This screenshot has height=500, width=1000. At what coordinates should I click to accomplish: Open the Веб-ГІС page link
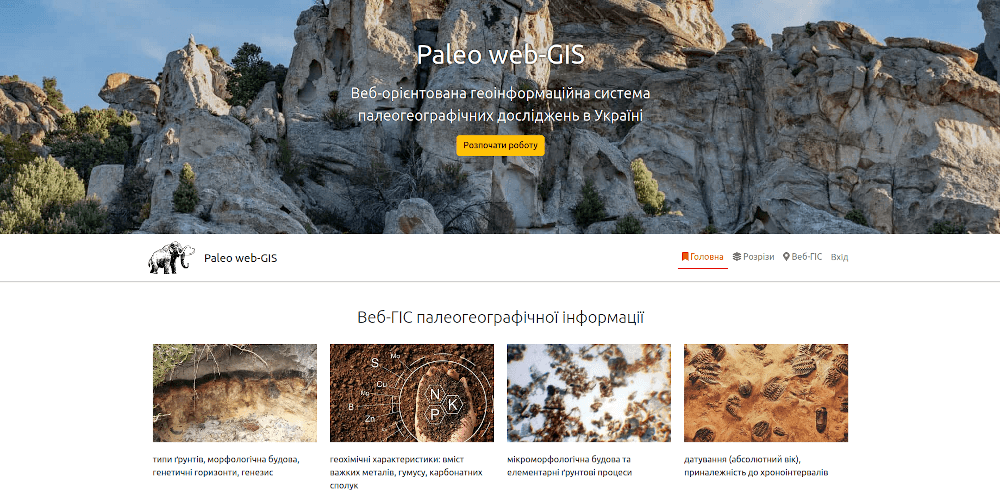[x=802, y=257]
